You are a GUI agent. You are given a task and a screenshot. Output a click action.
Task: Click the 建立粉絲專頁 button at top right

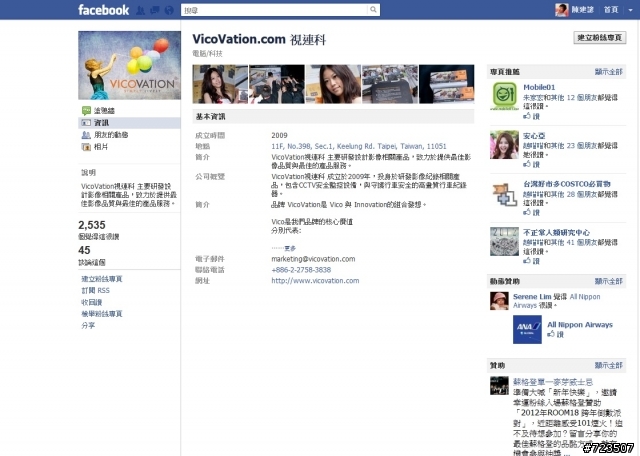(x=600, y=38)
